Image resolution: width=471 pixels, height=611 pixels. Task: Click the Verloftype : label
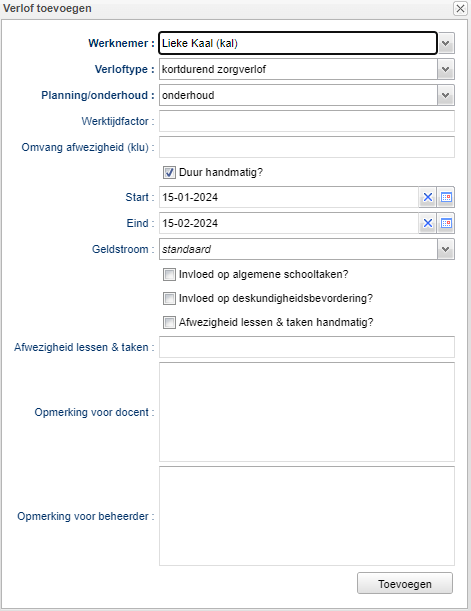click(125, 69)
